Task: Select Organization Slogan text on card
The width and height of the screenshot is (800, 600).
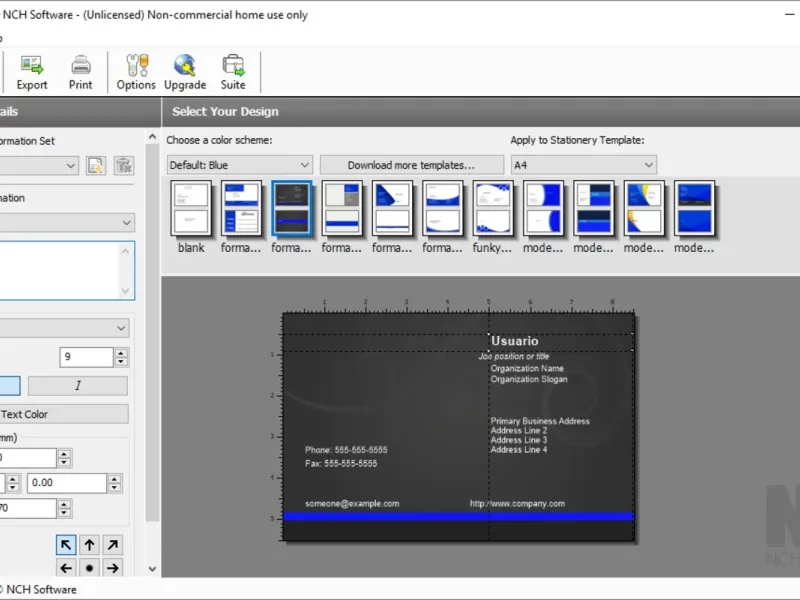Action: click(529, 379)
